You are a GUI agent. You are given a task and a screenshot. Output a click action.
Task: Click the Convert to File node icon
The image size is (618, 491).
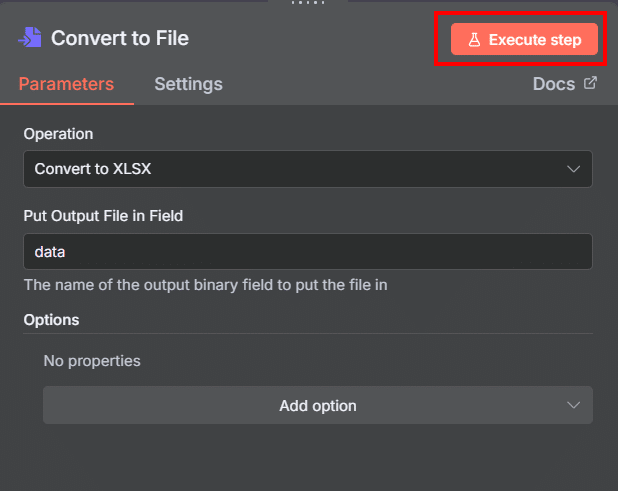point(30,38)
